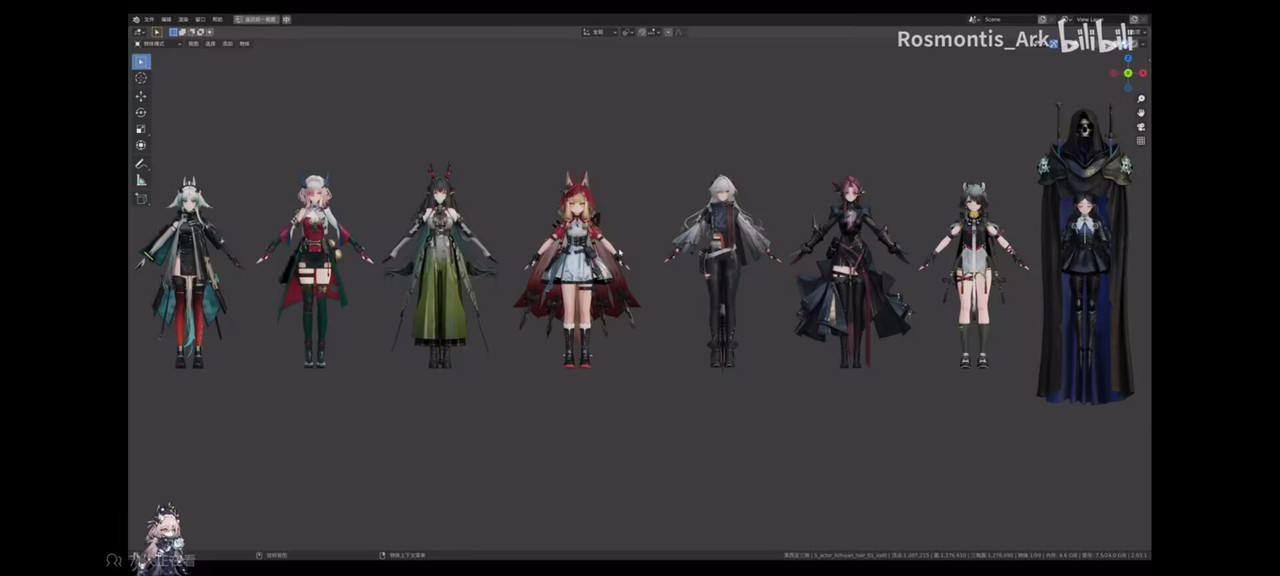
Task: Select the Move tool
Action: coord(141,96)
